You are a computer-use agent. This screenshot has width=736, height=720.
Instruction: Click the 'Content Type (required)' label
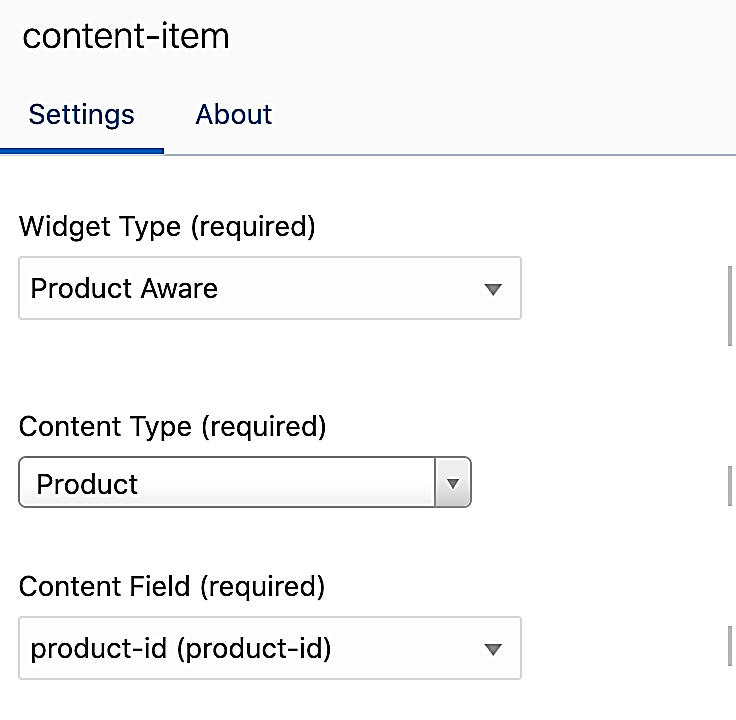coord(172,427)
